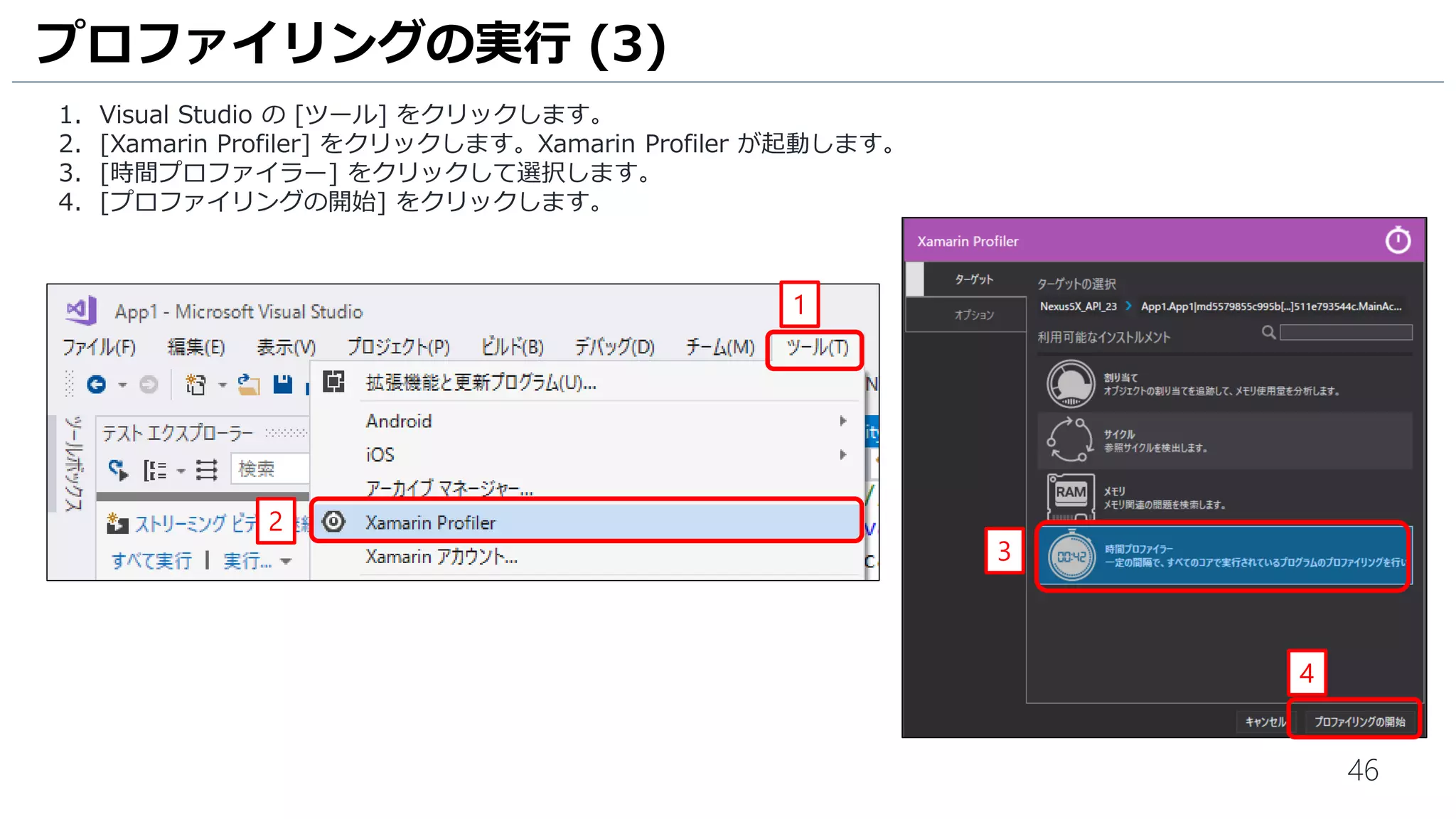The image size is (1456, 819).
Task: Click the 実行... link
Action: (x=247, y=561)
